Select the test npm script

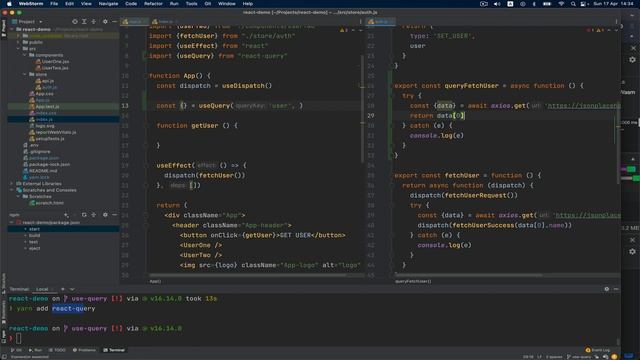pyautogui.click(x=33, y=242)
